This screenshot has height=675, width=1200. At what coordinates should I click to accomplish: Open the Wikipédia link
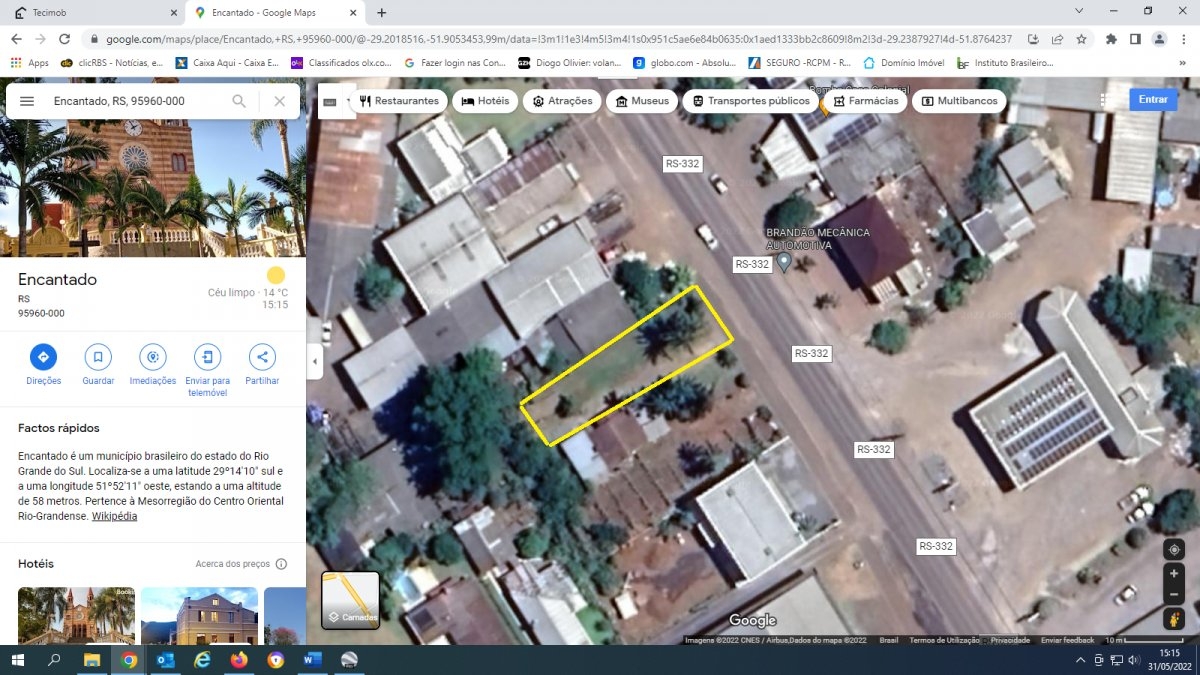[114, 516]
